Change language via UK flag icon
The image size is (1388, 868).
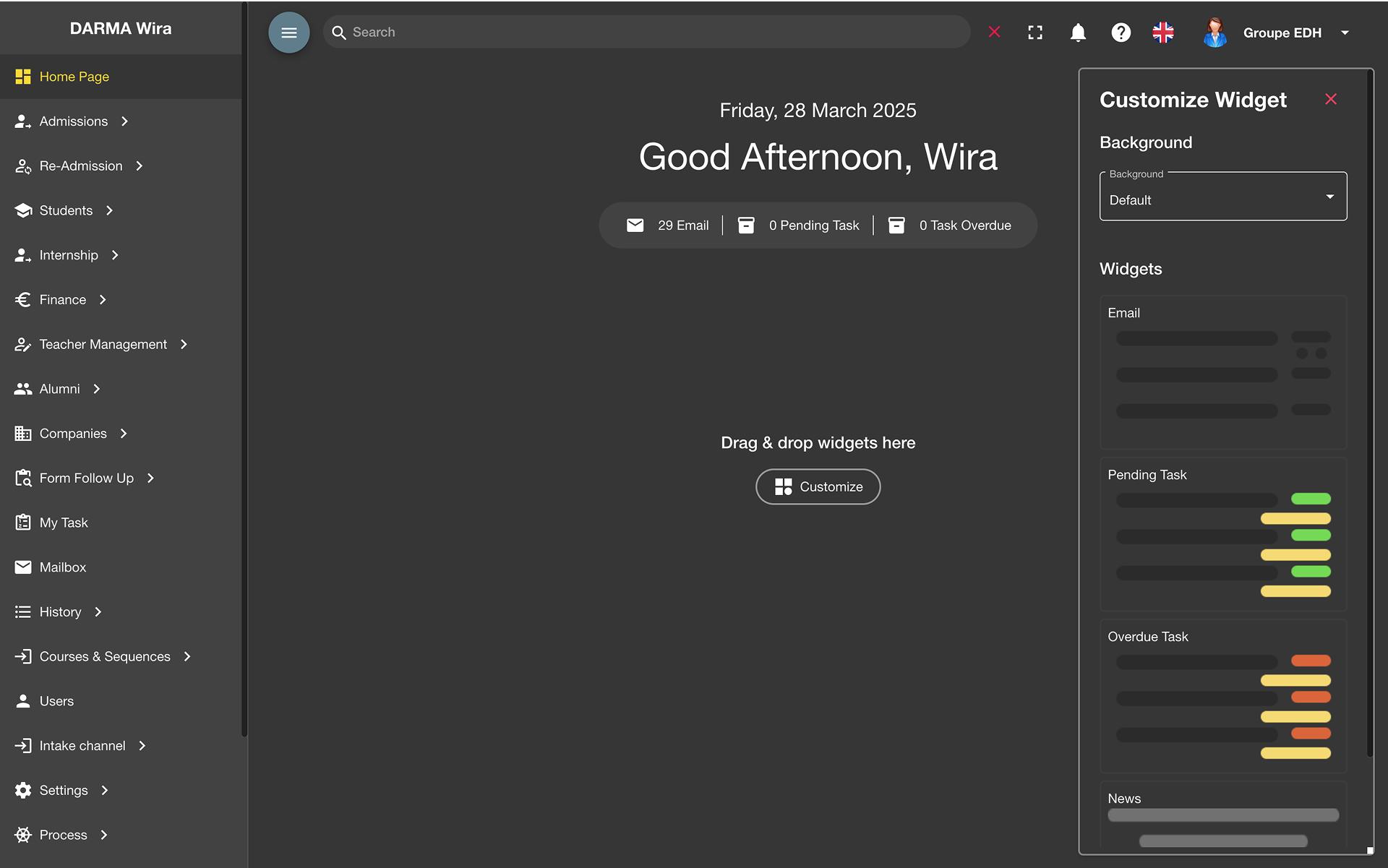pos(1163,33)
